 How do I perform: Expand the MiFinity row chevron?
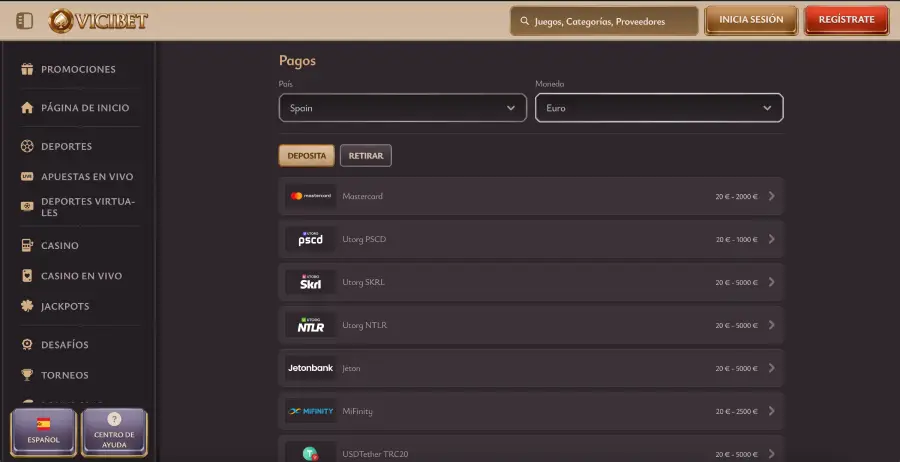(x=771, y=411)
